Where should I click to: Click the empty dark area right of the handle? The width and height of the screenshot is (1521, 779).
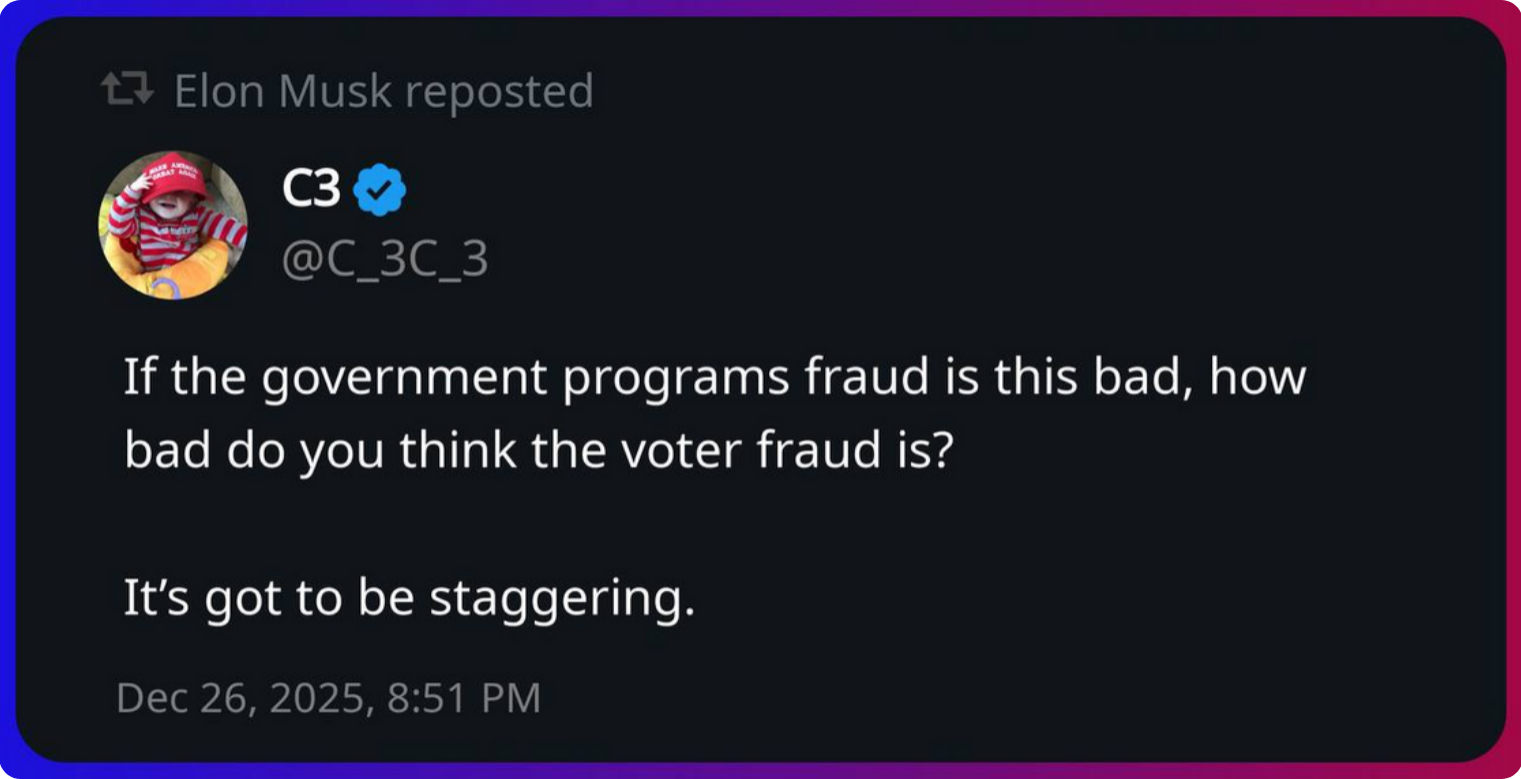tap(900, 259)
